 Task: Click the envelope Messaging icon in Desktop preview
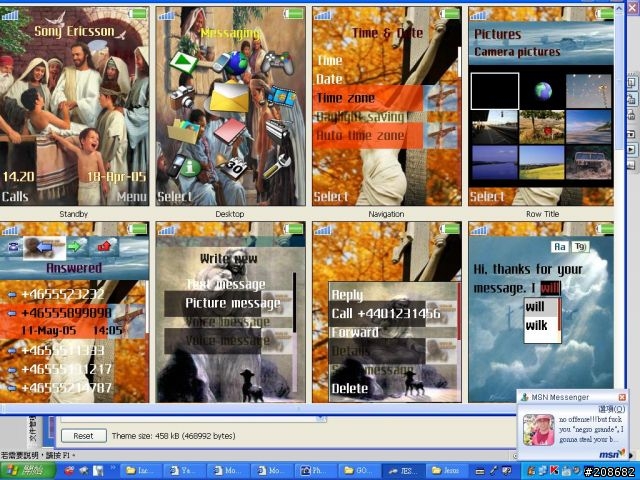229,96
